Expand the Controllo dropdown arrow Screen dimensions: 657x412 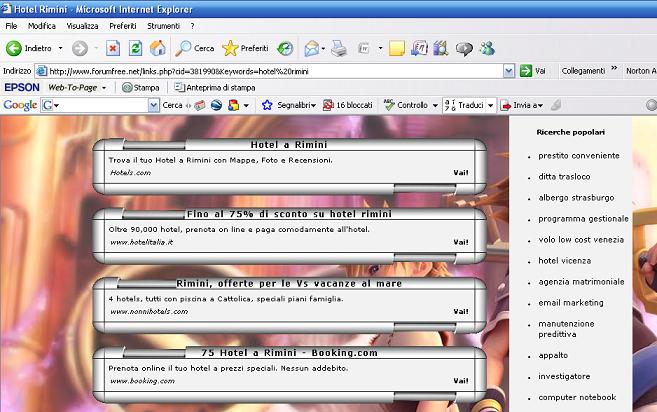pos(435,105)
